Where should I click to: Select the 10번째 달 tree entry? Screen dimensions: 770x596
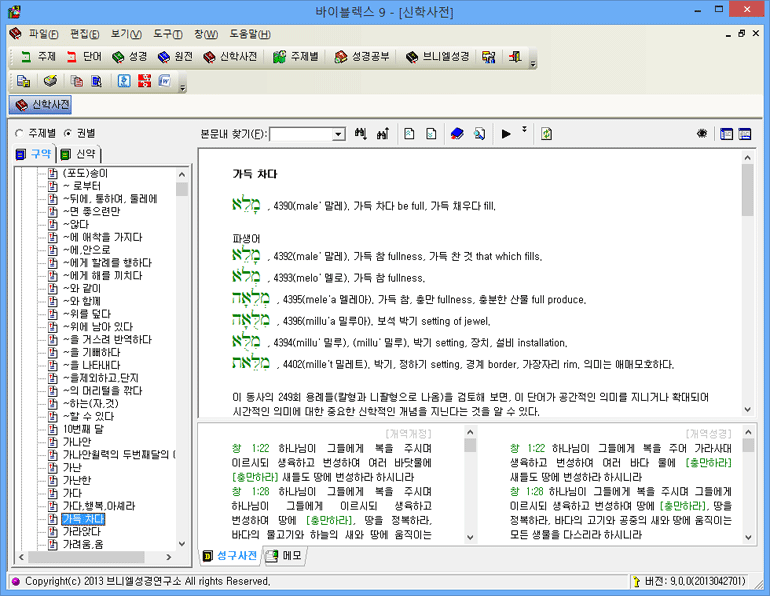[x=83, y=430]
